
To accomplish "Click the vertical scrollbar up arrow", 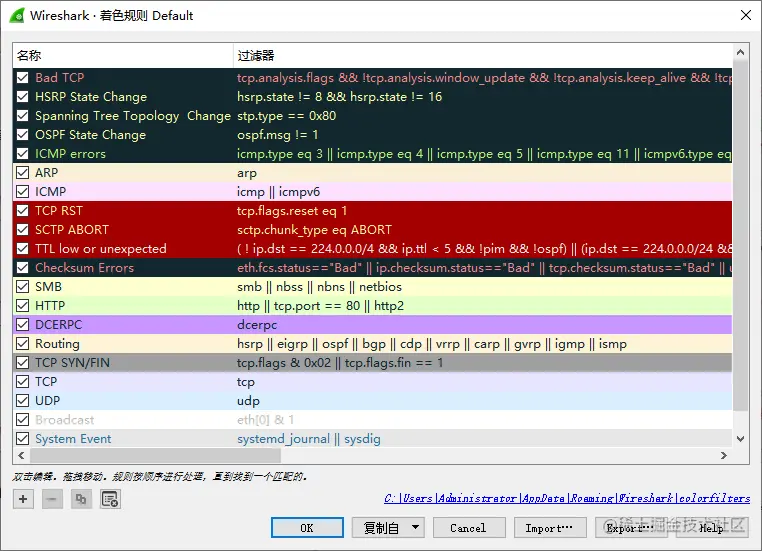I will coord(740,52).
